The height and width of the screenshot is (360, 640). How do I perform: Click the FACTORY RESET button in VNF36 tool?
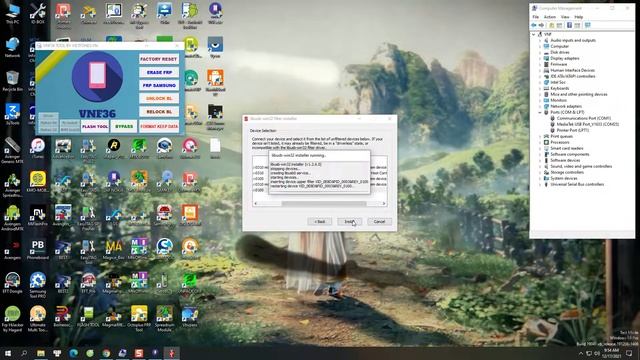click(x=159, y=59)
